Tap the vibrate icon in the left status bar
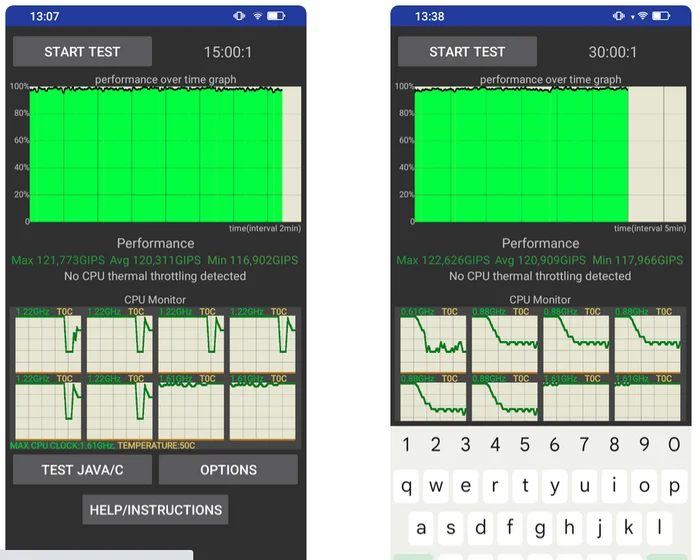 (x=239, y=16)
